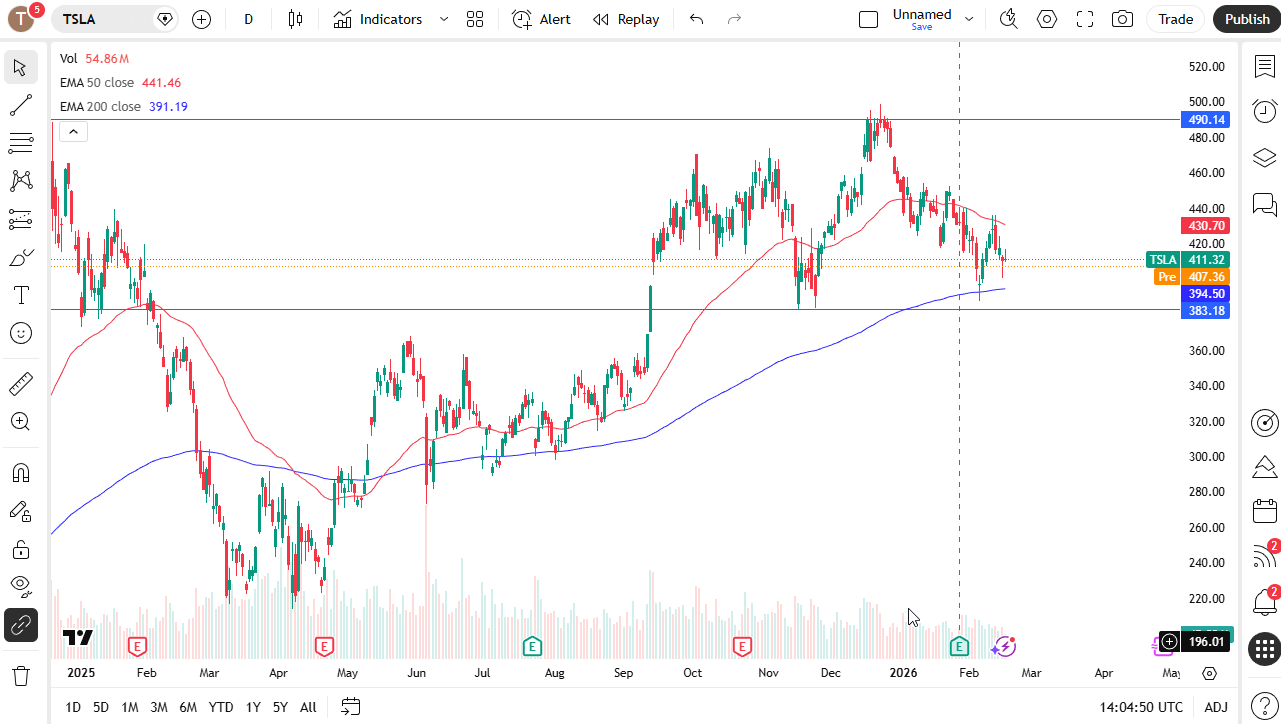Toggle lock all drawings

click(20, 549)
